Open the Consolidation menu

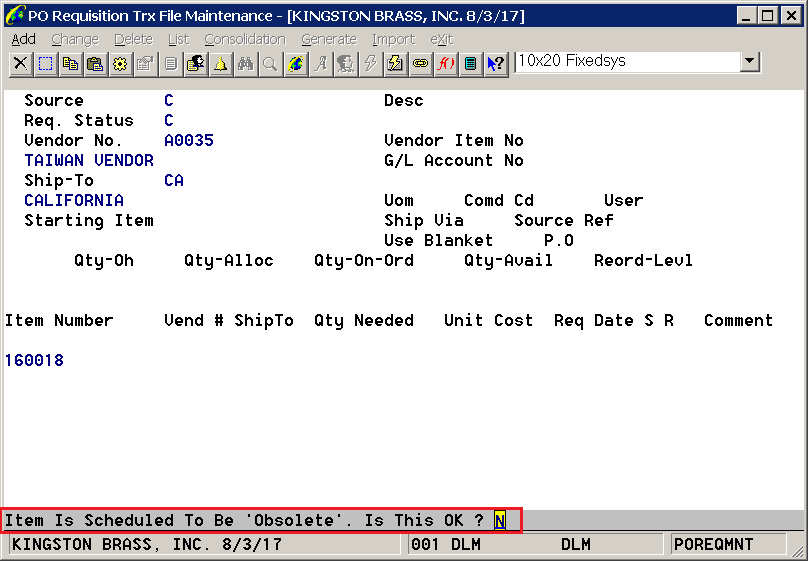245,39
